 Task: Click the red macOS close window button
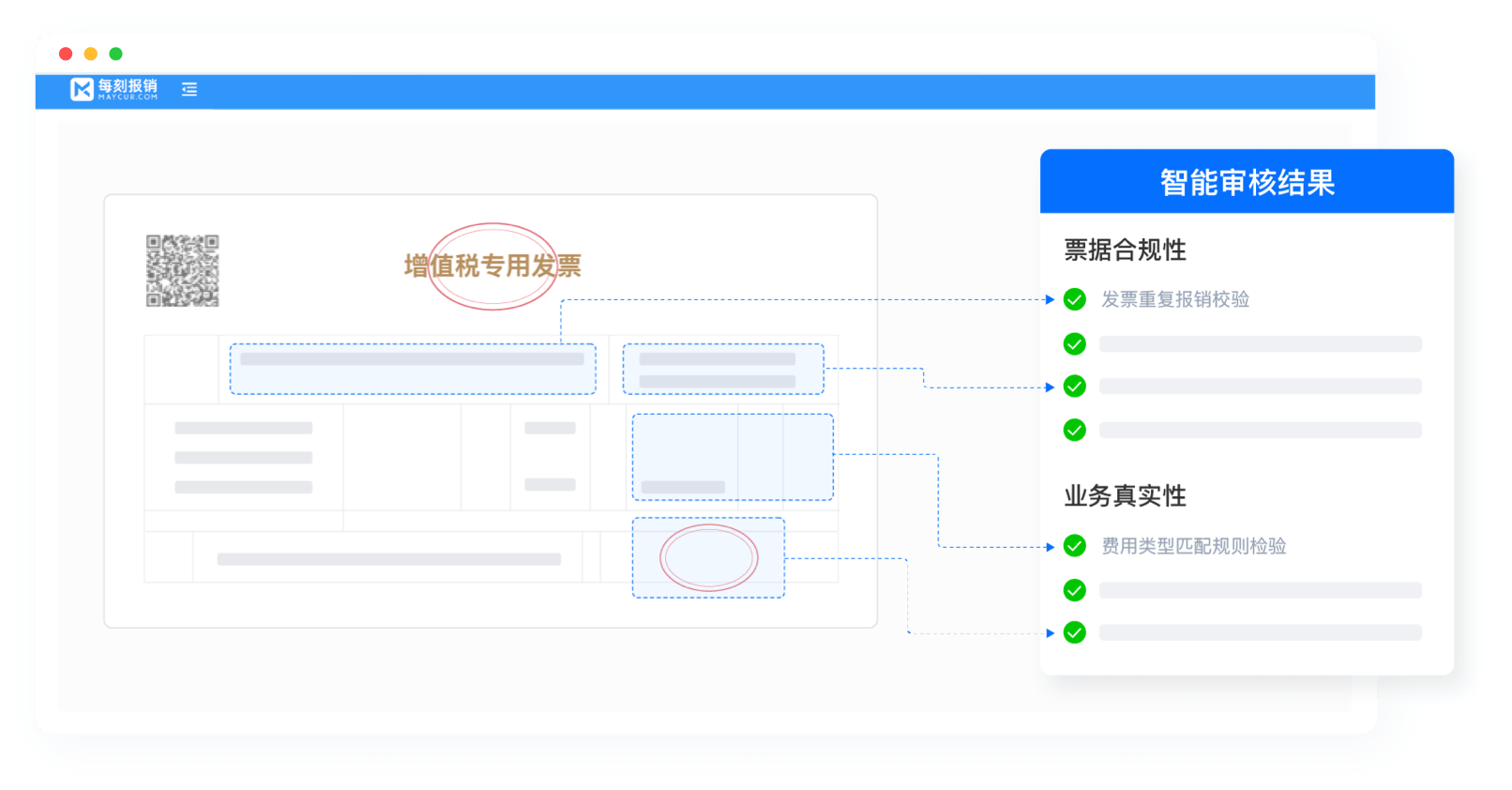click(x=66, y=53)
